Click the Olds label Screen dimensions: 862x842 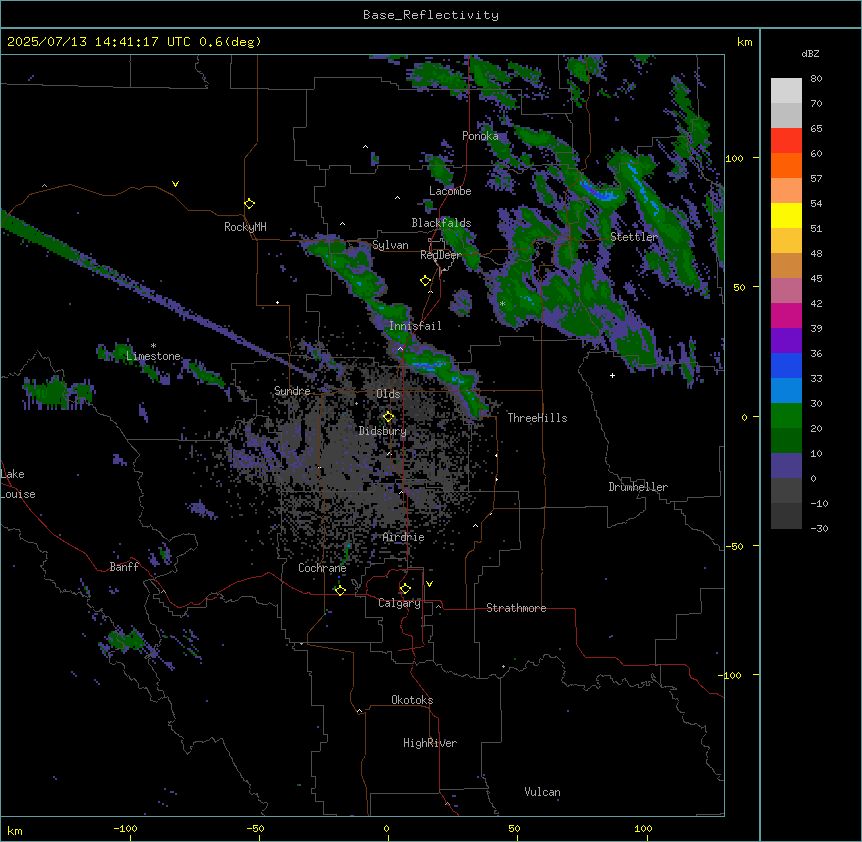[388, 394]
